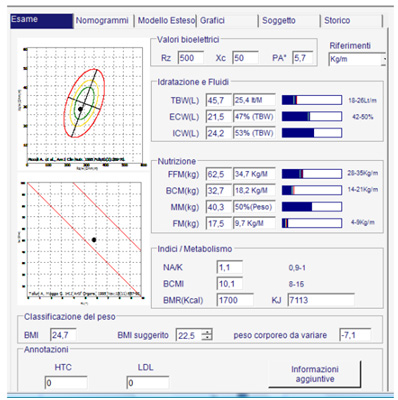398x400 pixels.
Task: Select the ICW(L) value 24,2
Action: point(218,133)
